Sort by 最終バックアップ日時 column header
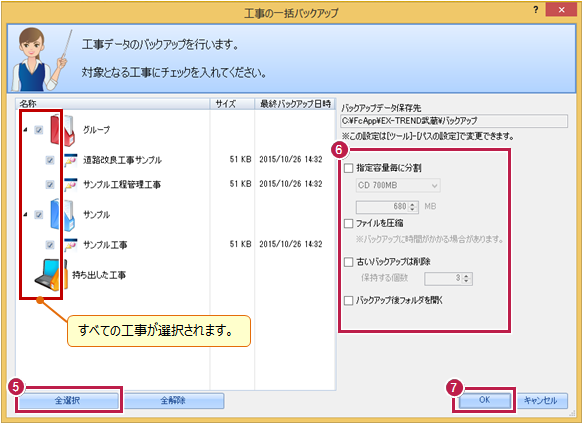Image resolution: width=583 pixels, height=424 pixels. [295, 104]
